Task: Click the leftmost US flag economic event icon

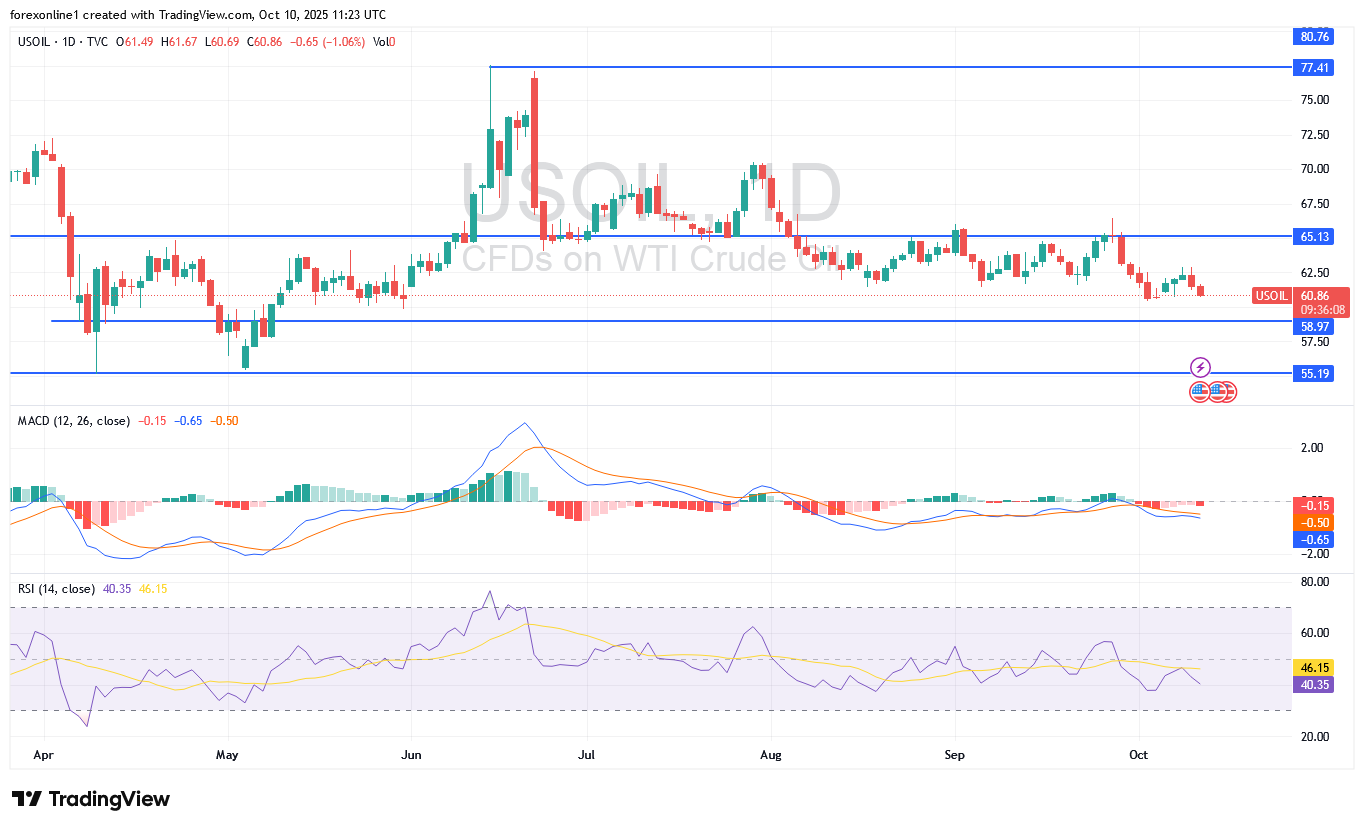Action: point(1199,392)
